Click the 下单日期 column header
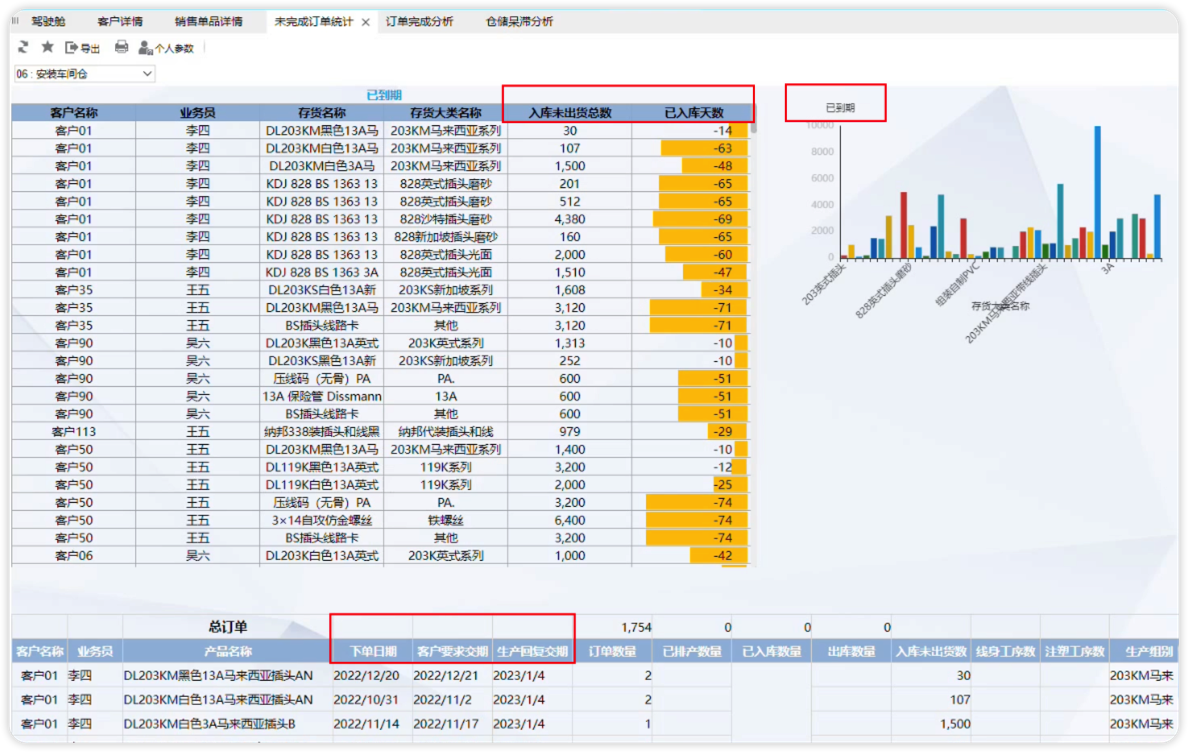Image resolution: width=1188 pixels, height=752 pixels. [373, 651]
